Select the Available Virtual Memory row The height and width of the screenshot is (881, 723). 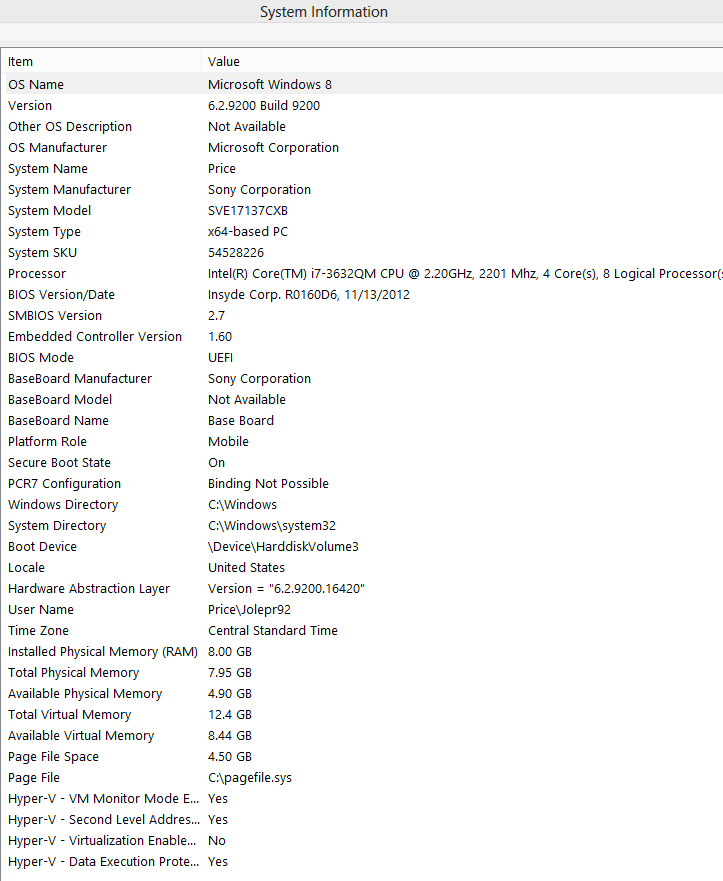point(81,736)
